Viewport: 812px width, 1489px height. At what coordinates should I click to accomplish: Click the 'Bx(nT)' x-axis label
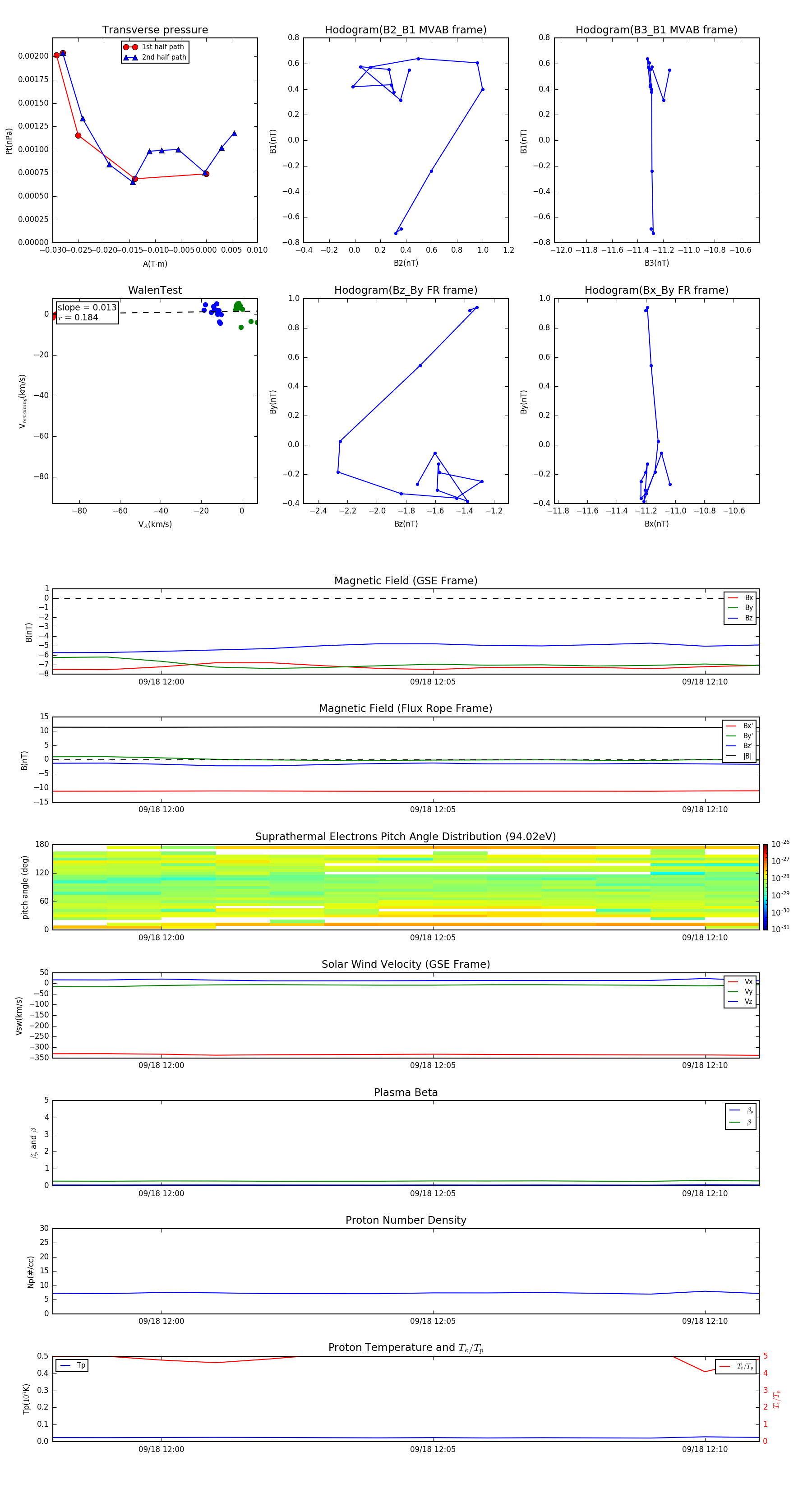click(656, 524)
